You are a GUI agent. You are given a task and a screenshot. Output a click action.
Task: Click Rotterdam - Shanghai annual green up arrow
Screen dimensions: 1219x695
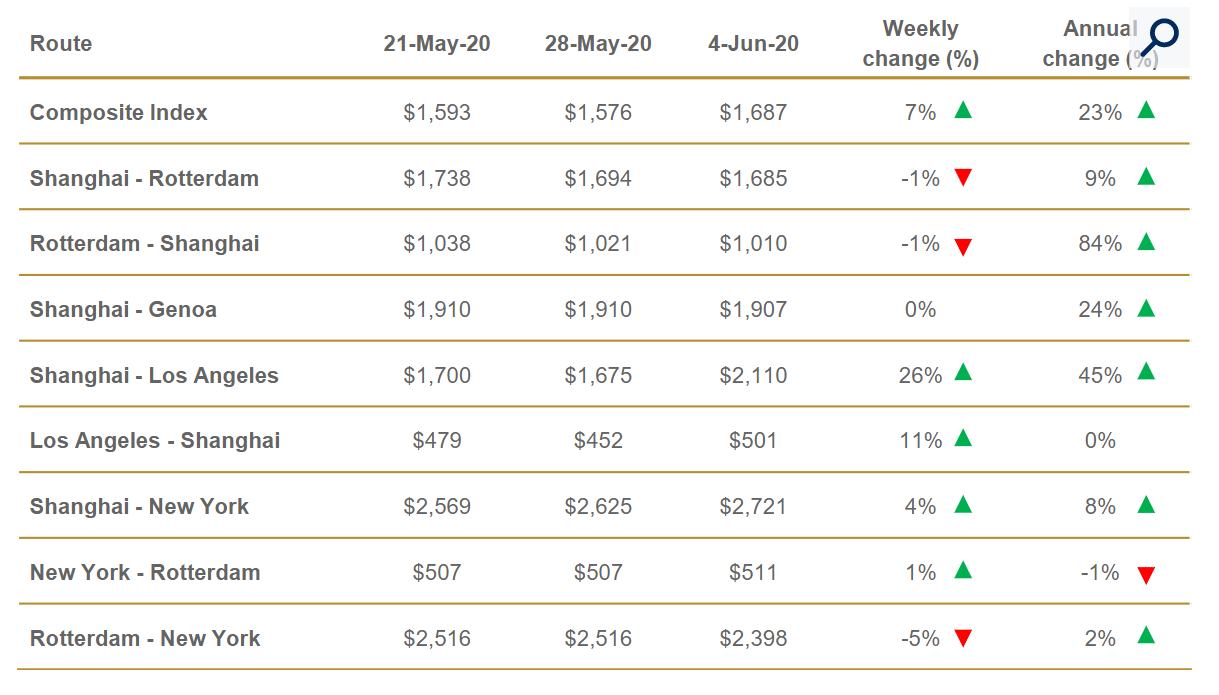tap(1146, 242)
